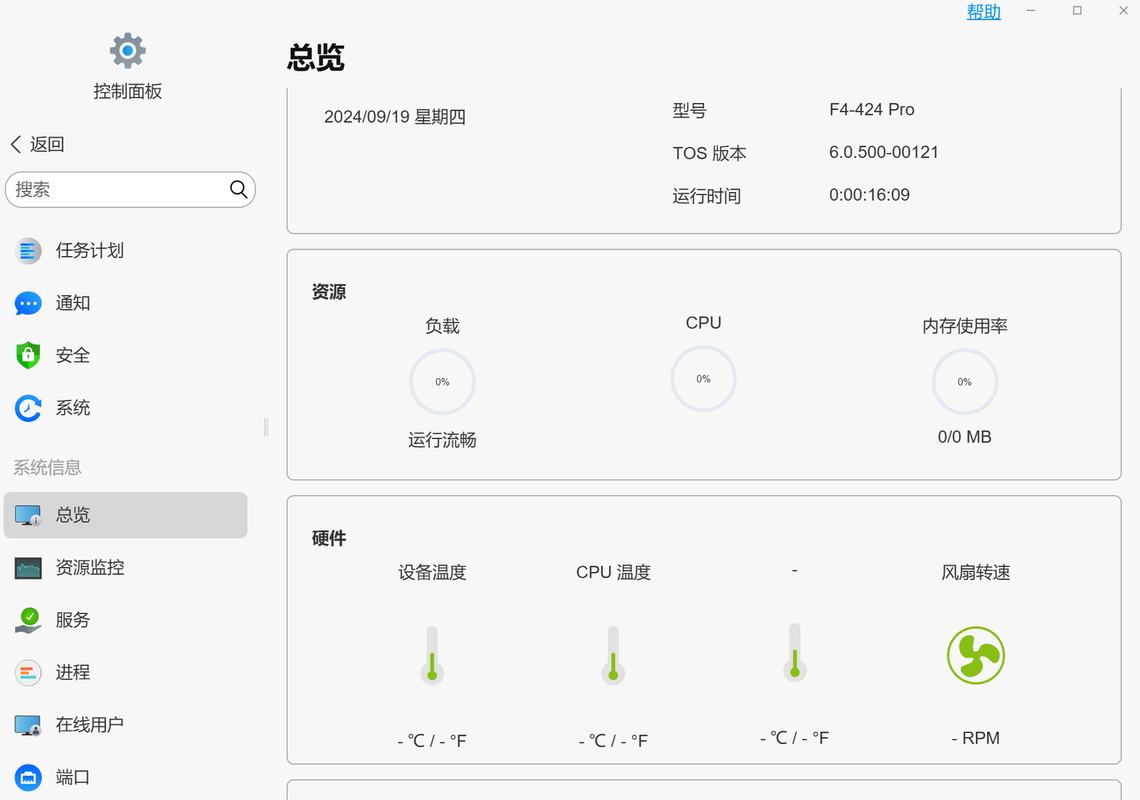The height and width of the screenshot is (800, 1140).
Task: Click 返回 to go back
Action: coord(47,144)
